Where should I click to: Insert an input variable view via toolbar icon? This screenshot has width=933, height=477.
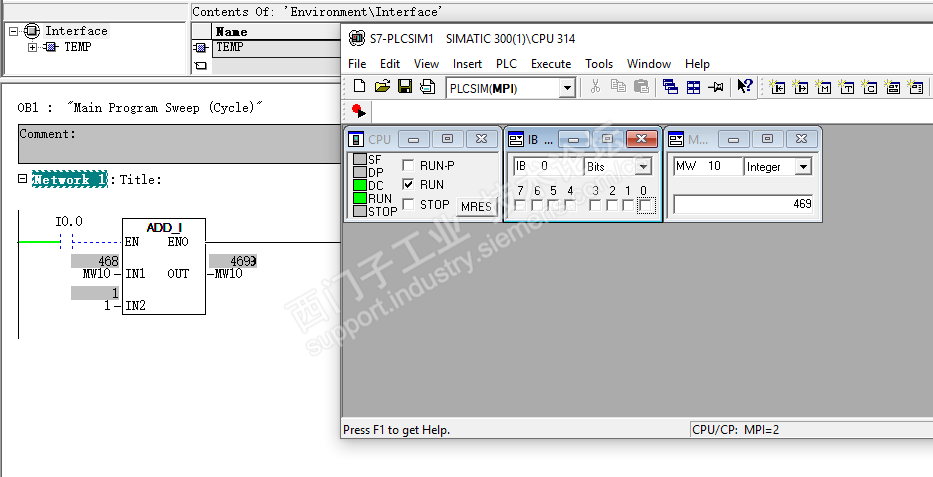777,87
